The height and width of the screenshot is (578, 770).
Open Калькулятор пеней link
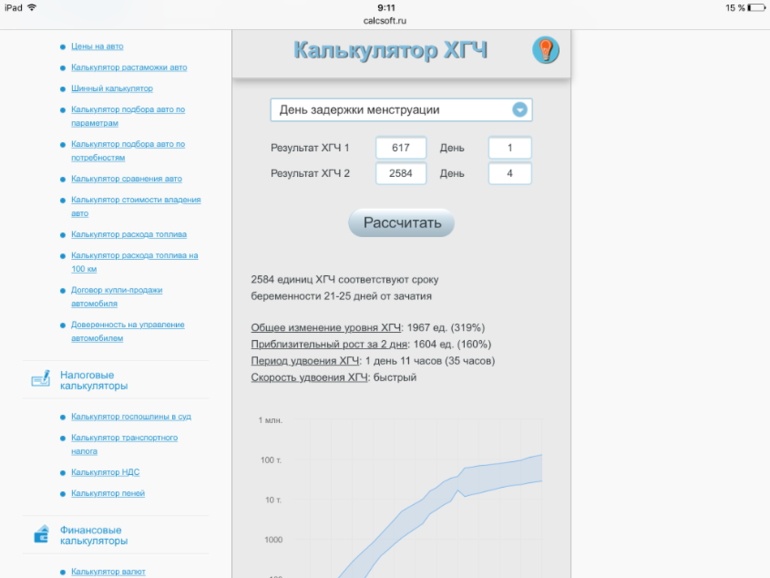pyautogui.click(x=108, y=493)
